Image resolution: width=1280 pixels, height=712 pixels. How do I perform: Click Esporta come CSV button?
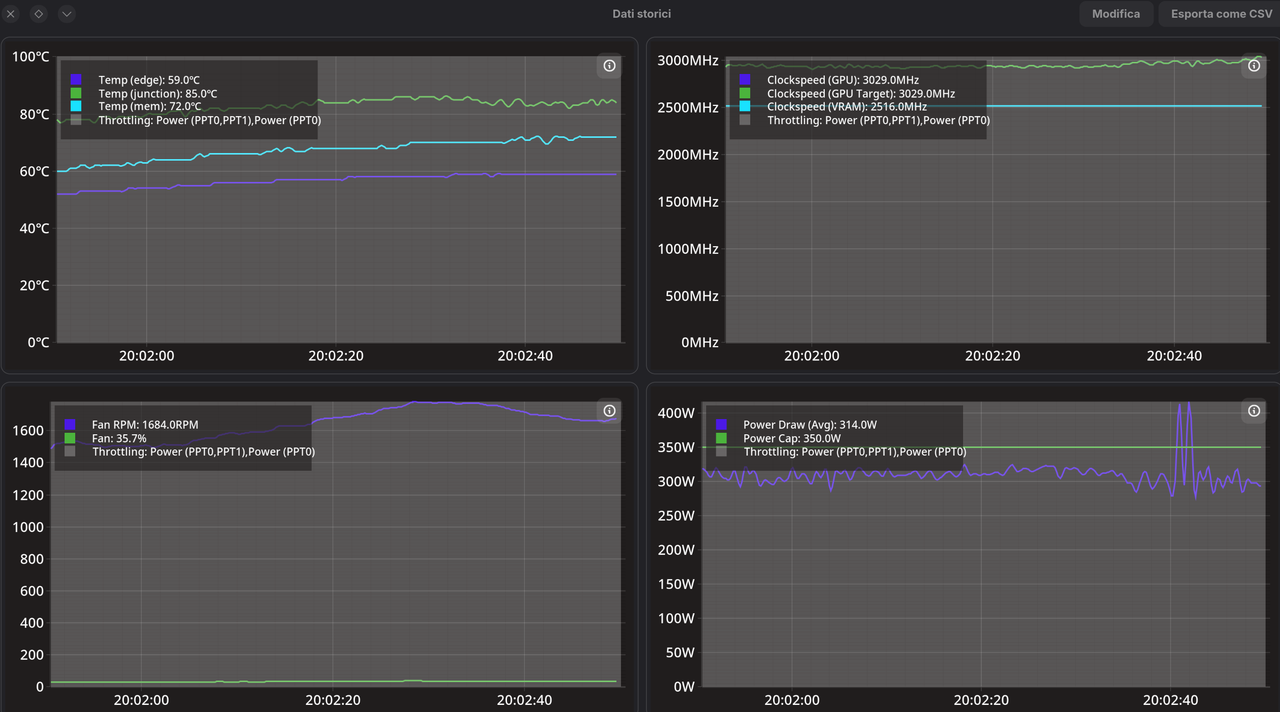pyautogui.click(x=1221, y=14)
